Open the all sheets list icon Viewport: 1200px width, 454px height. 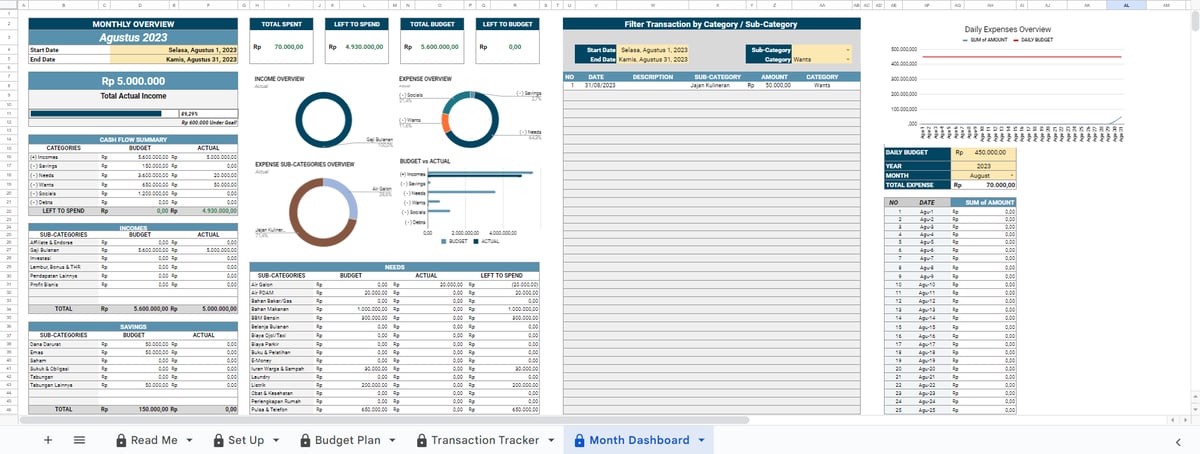80,440
